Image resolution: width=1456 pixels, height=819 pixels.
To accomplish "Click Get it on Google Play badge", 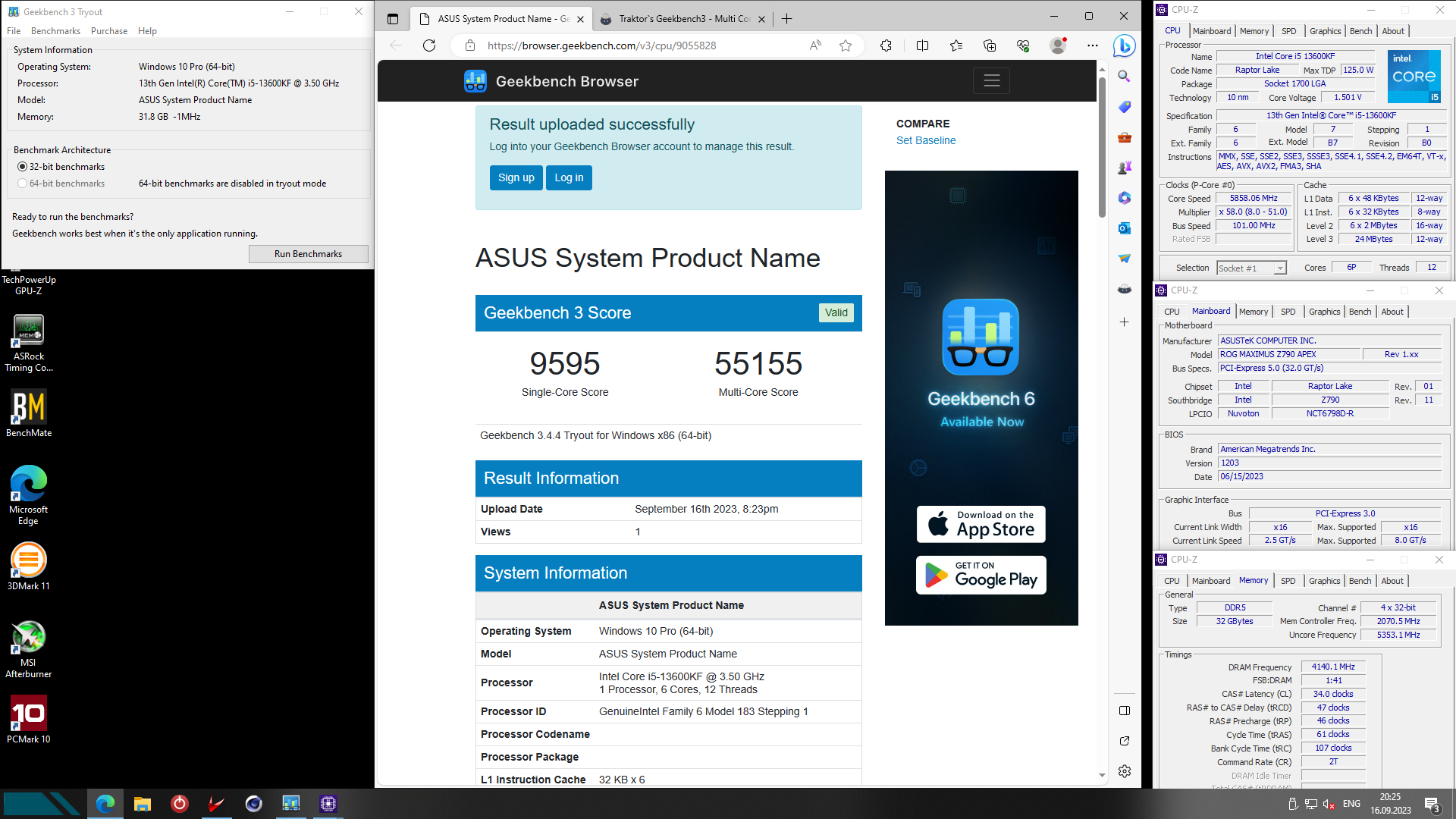I will pyautogui.click(x=981, y=575).
